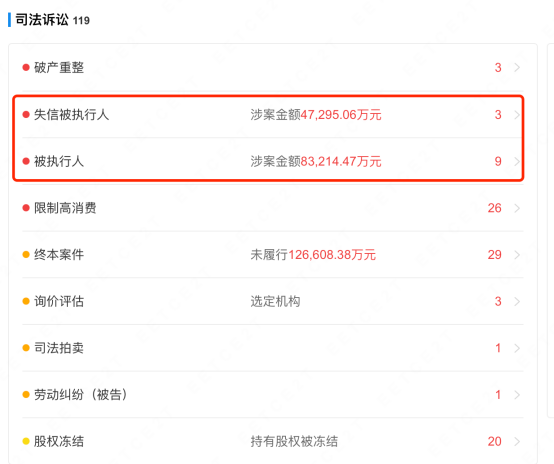Click the 持有股权被冻结 description
Screen dimensions: 554x464
[x=294, y=441]
